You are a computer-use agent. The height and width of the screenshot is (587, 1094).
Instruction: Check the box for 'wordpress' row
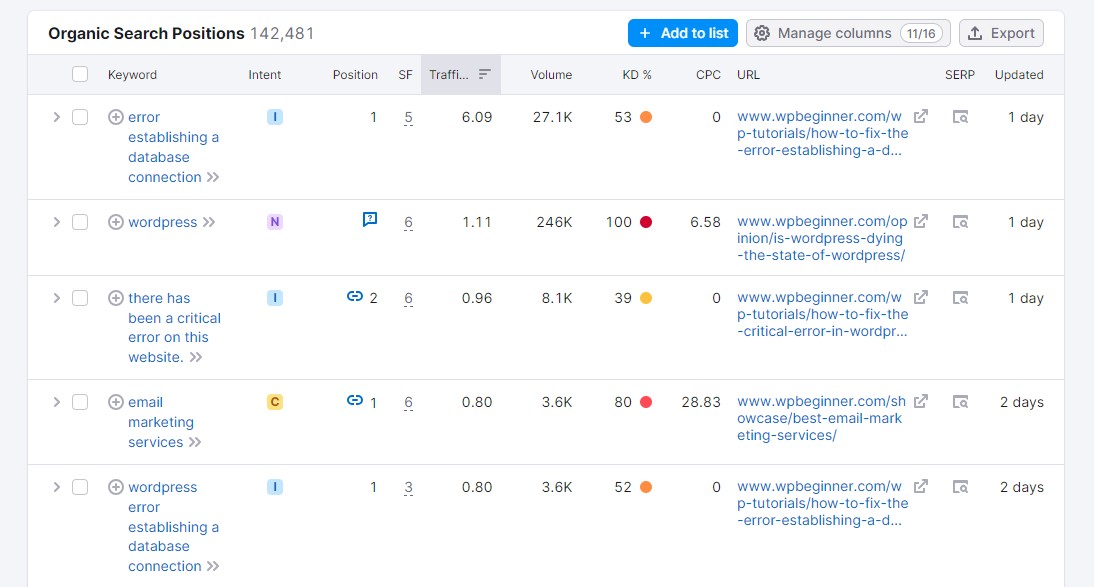pos(80,222)
